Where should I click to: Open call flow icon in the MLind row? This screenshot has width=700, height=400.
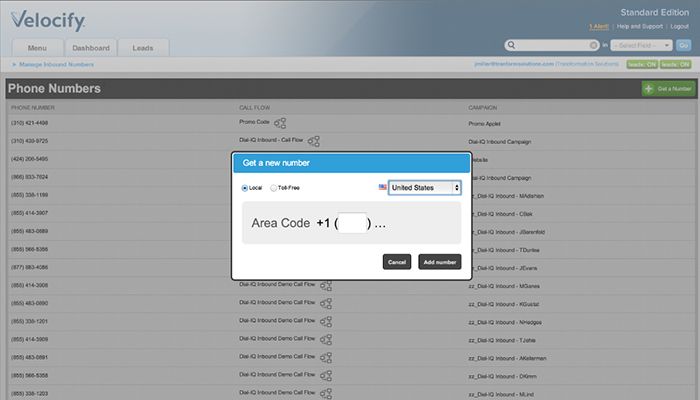pyautogui.click(x=326, y=394)
